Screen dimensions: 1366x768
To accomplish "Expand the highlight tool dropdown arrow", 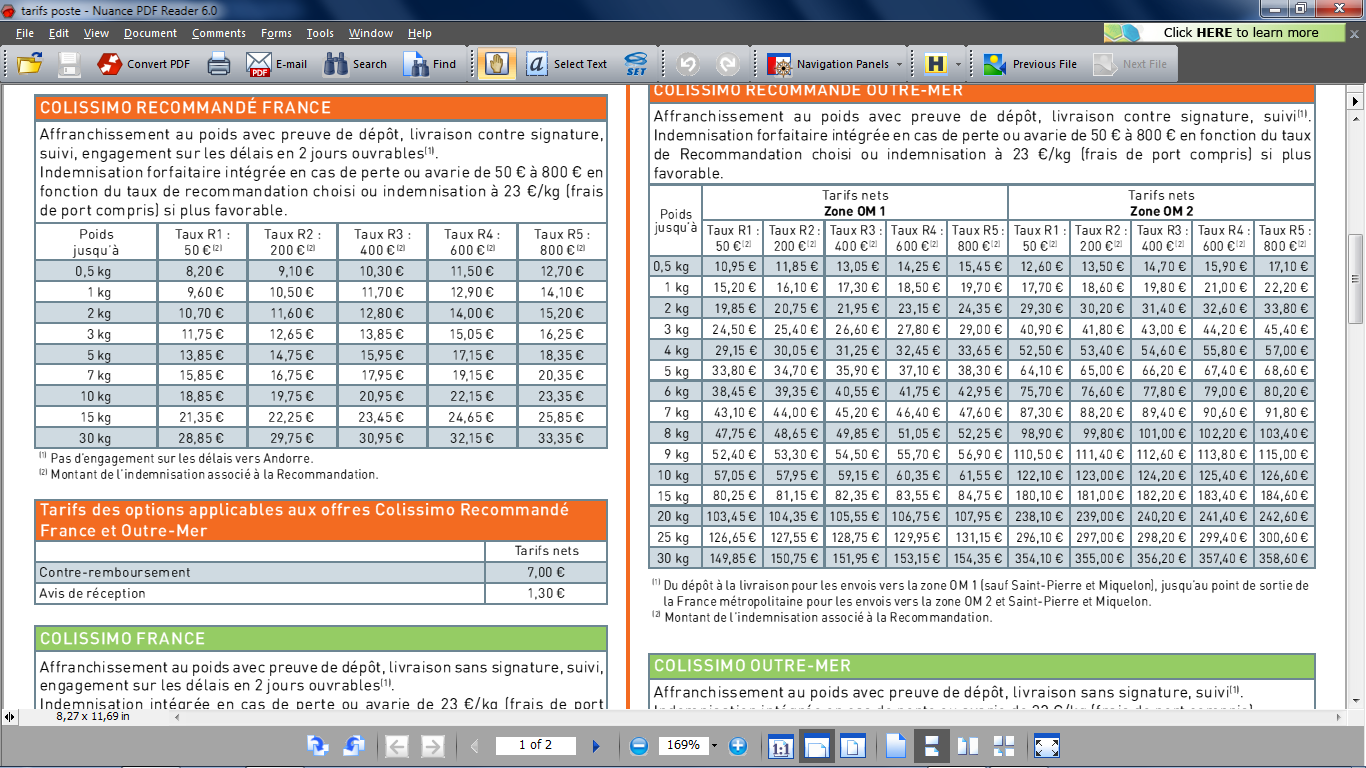I will pyautogui.click(x=958, y=64).
